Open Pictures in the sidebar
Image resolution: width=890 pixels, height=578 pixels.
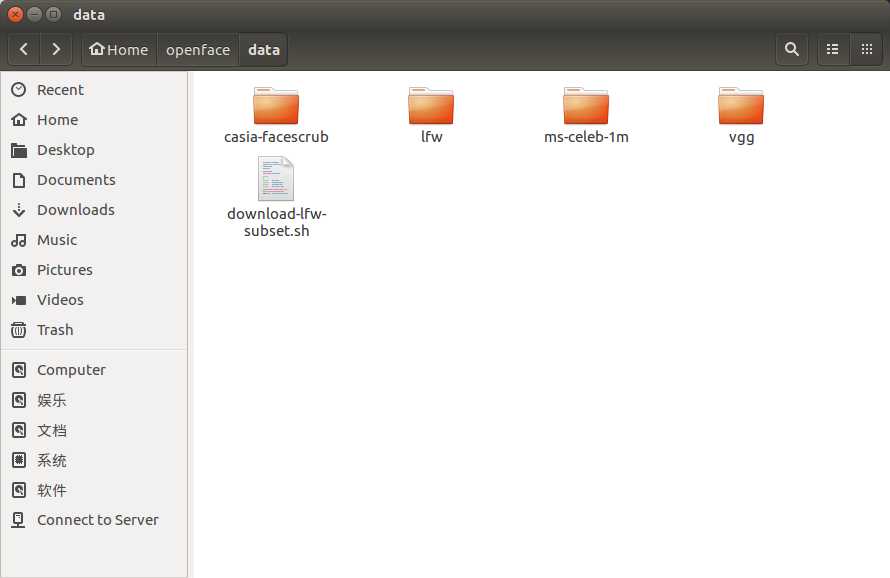pyautogui.click(x=94, y=270)
